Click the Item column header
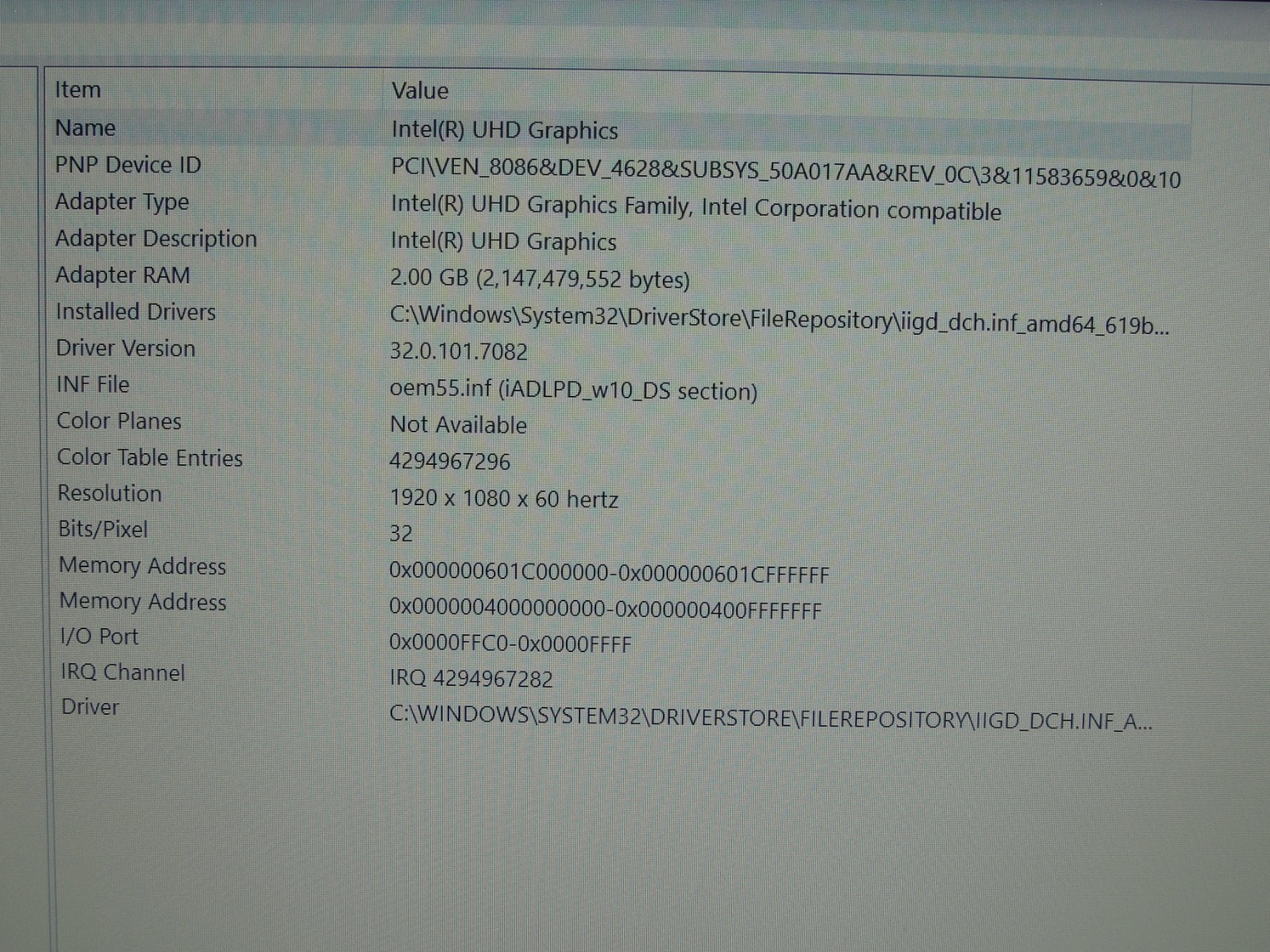1270x952 pixels. (78, 90)
